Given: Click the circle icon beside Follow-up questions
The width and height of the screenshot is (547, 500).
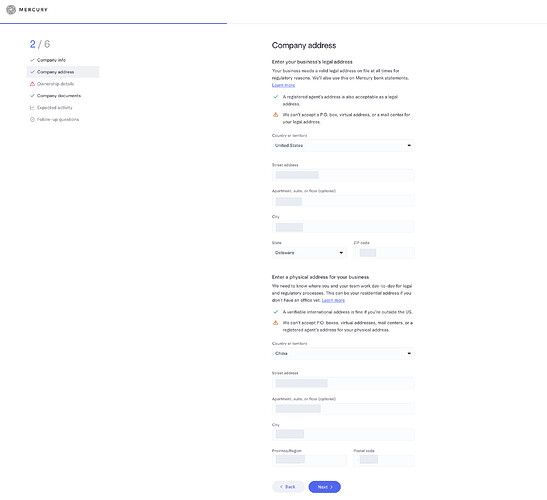Looking at the screenshot, I should click(32, 119).
